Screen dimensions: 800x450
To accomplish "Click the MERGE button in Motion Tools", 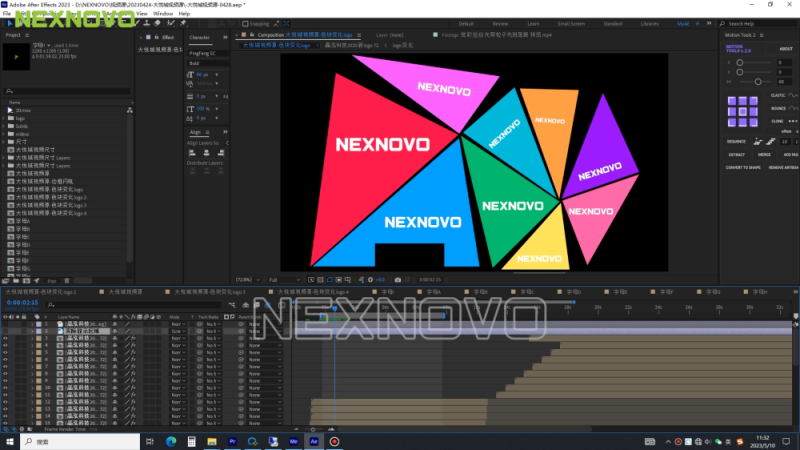I will [764, 155].
